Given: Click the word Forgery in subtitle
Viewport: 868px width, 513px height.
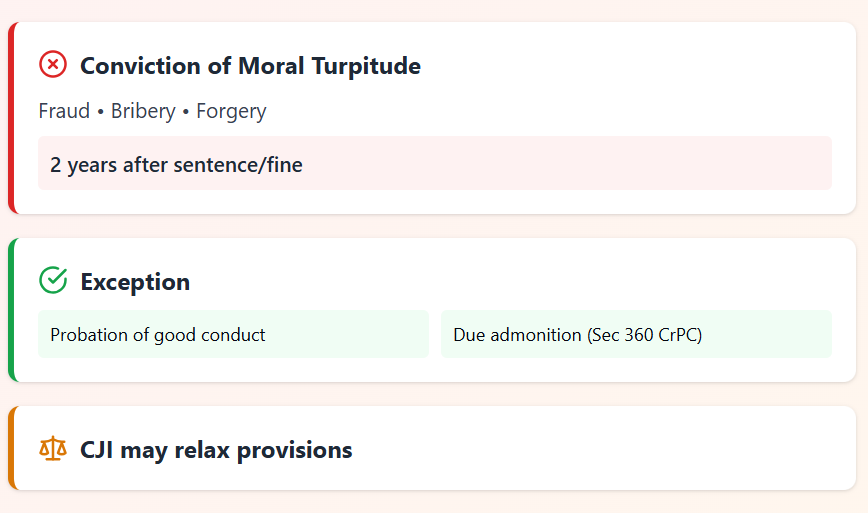Looking at the screenshot, I should click(x=231, y=111).
